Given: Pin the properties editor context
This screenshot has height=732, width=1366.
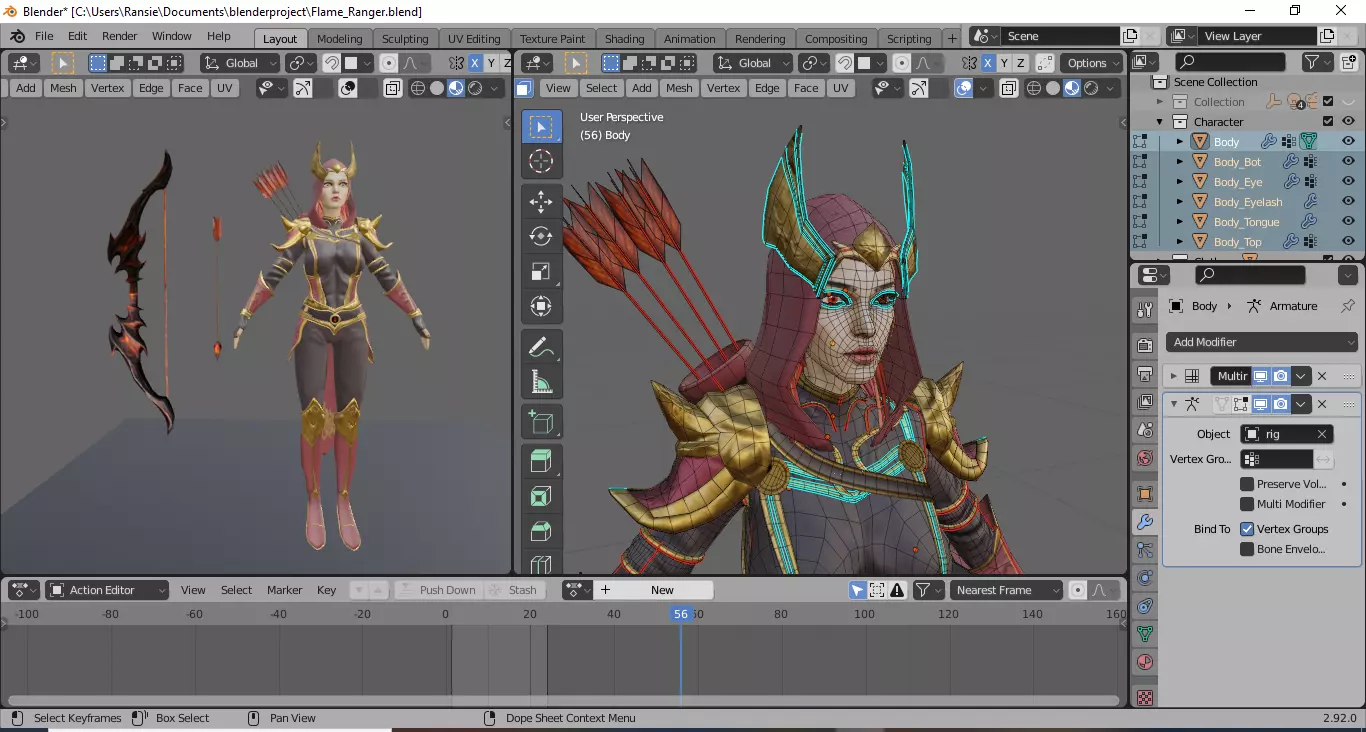Looking at the screenshot, I should 1347,306.
